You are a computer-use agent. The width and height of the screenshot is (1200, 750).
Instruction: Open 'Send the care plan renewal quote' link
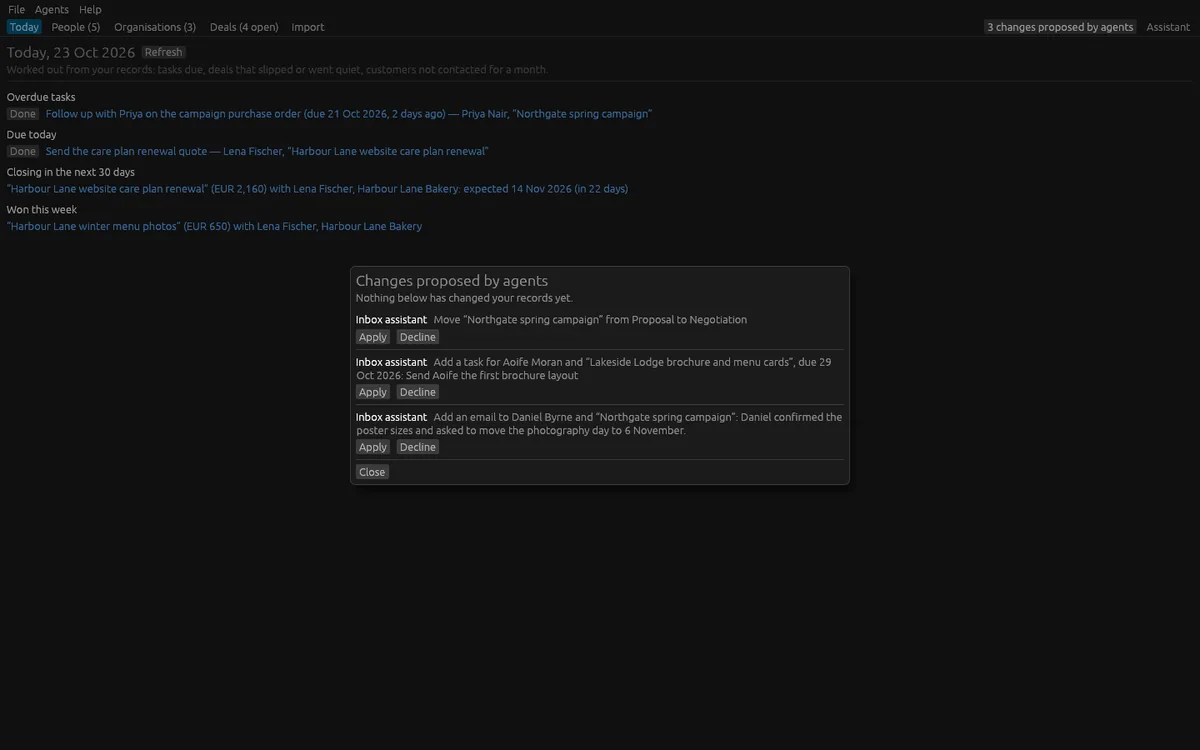pos(267,151)
